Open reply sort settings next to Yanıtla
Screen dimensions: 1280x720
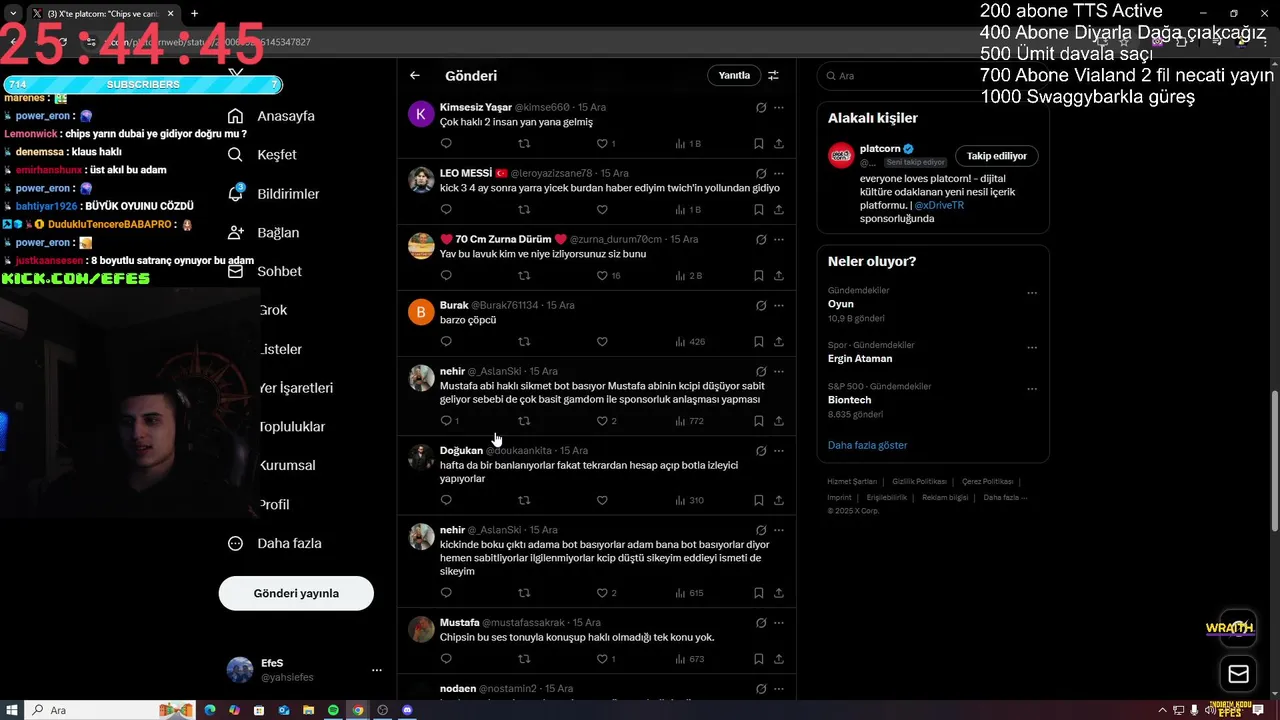[773, 76]
